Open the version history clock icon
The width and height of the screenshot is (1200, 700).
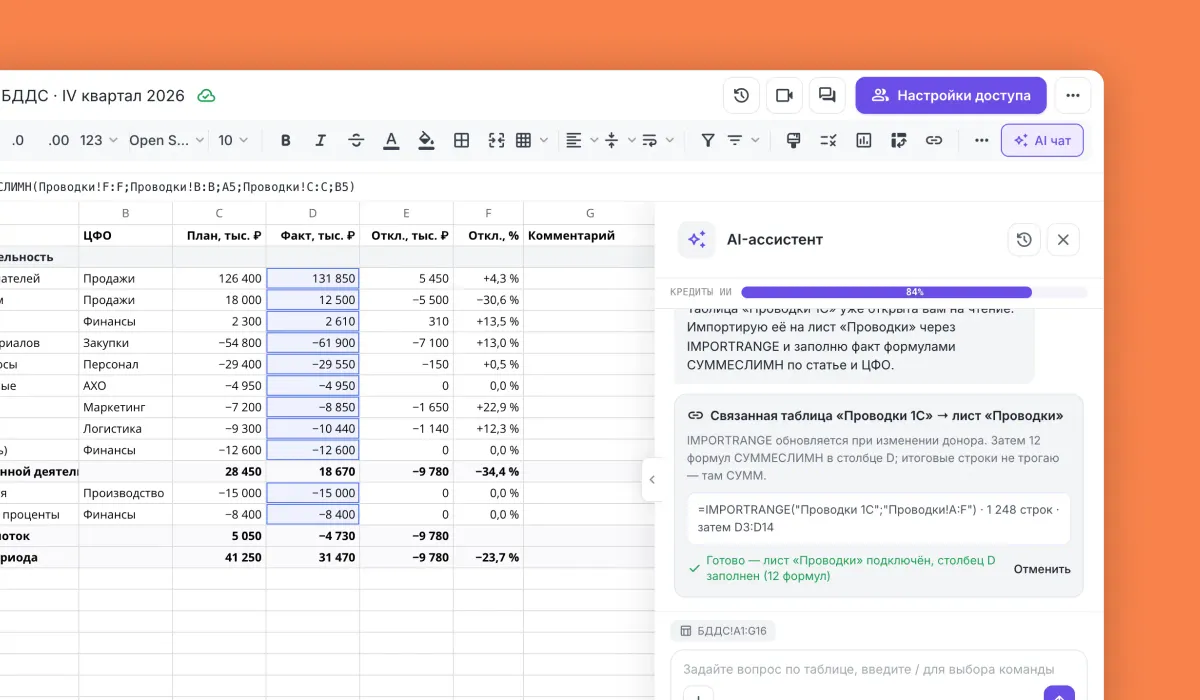[741, 96]
